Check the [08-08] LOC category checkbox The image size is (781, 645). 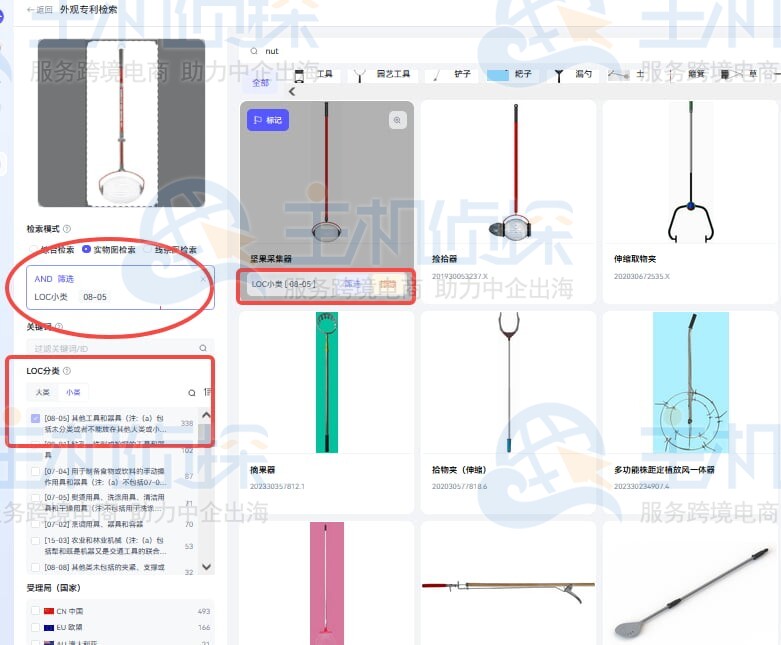[35, 567]
